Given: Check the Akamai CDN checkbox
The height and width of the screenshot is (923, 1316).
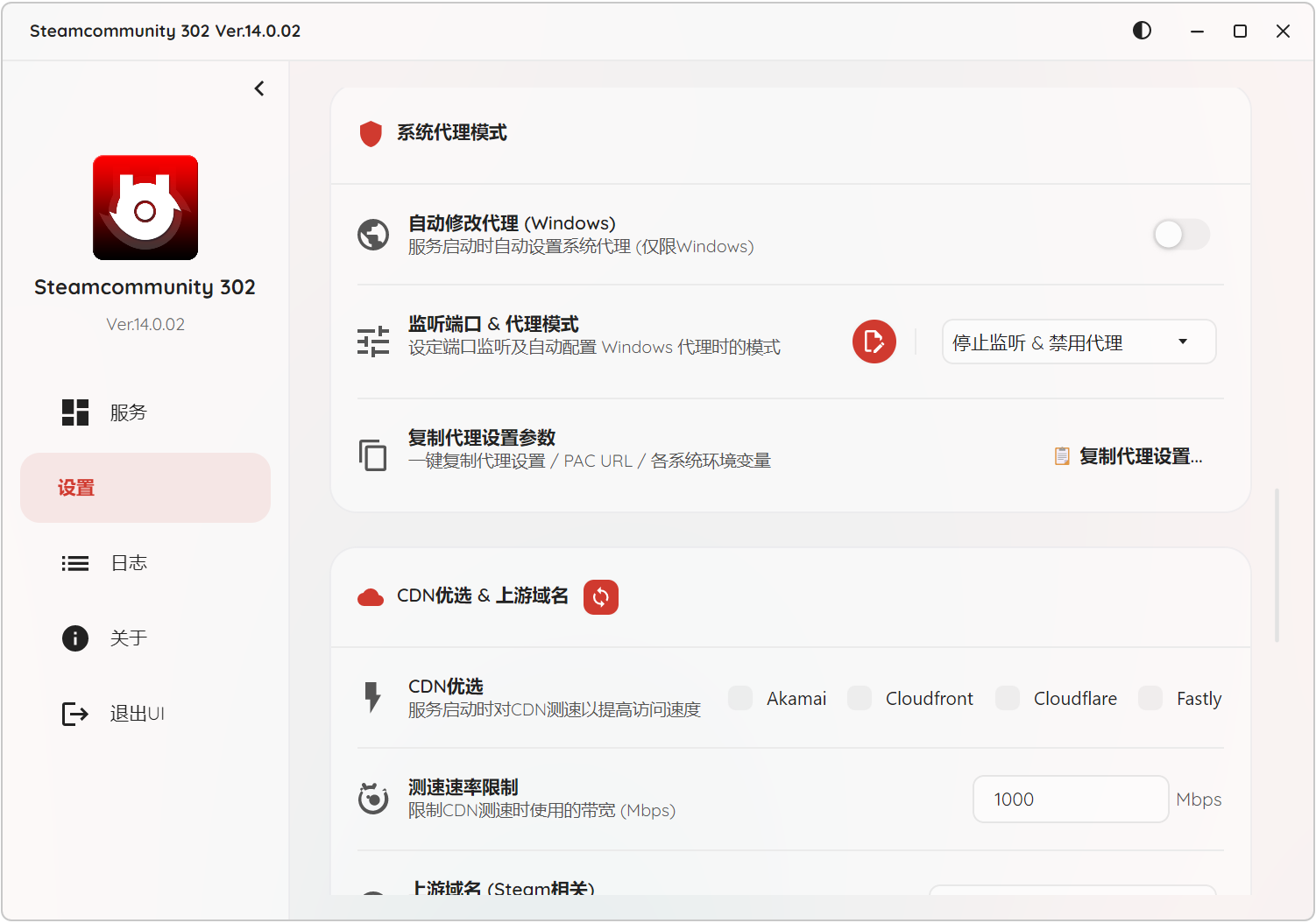Looking at the screenshot, I should tap(740, 698).
